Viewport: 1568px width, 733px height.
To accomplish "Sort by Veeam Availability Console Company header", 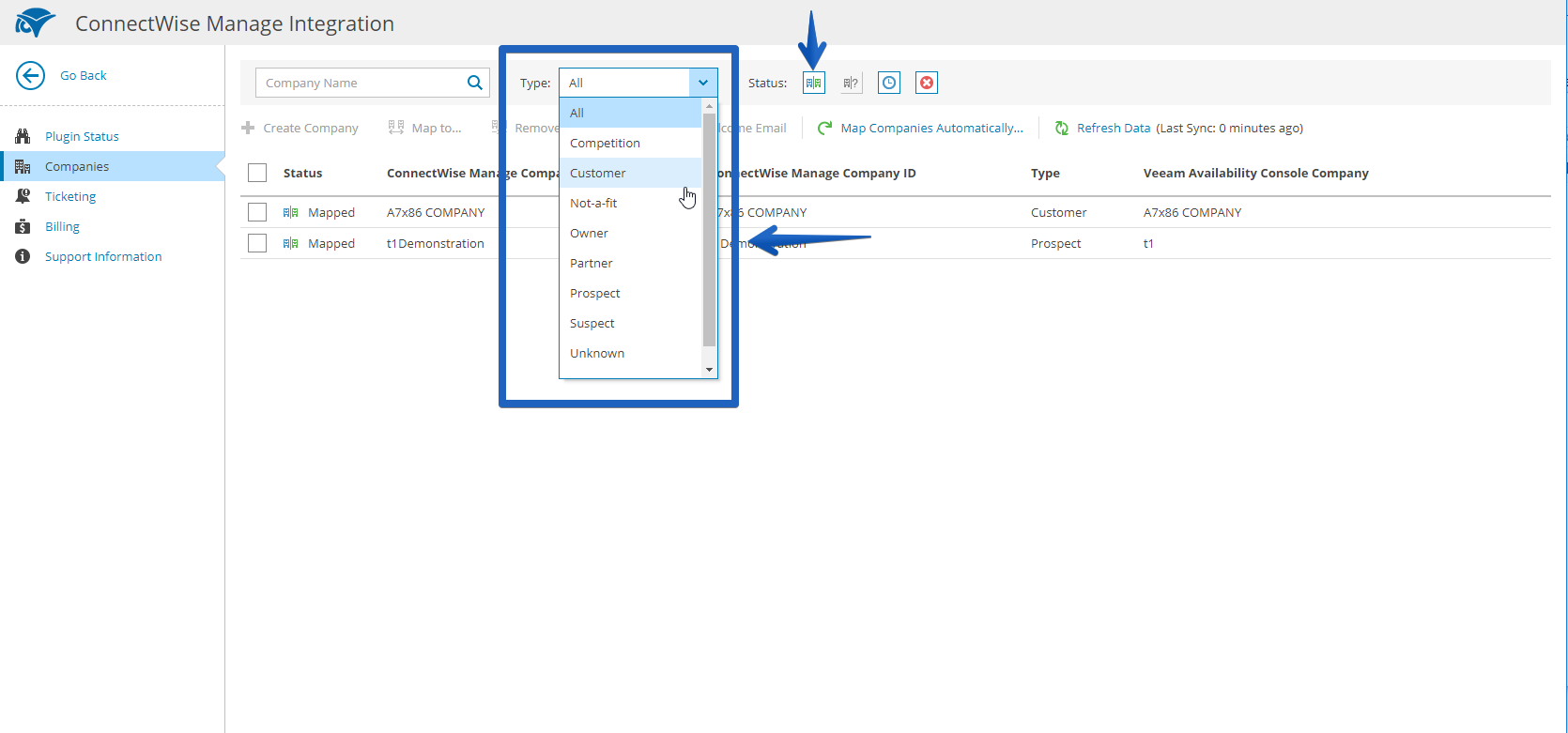I will (1256, 173).
